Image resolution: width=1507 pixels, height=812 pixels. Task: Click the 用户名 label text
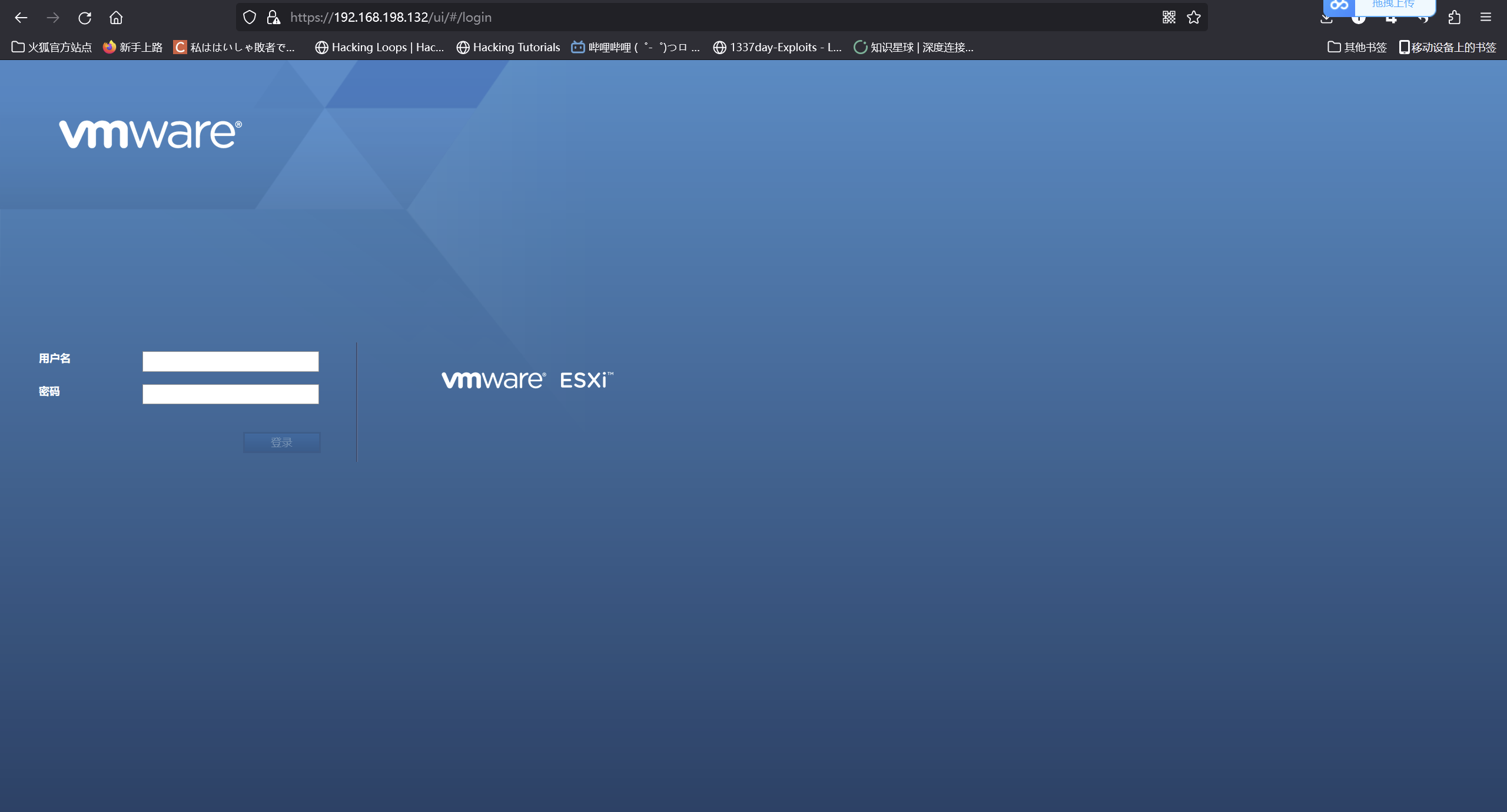[x=55, y=358]
